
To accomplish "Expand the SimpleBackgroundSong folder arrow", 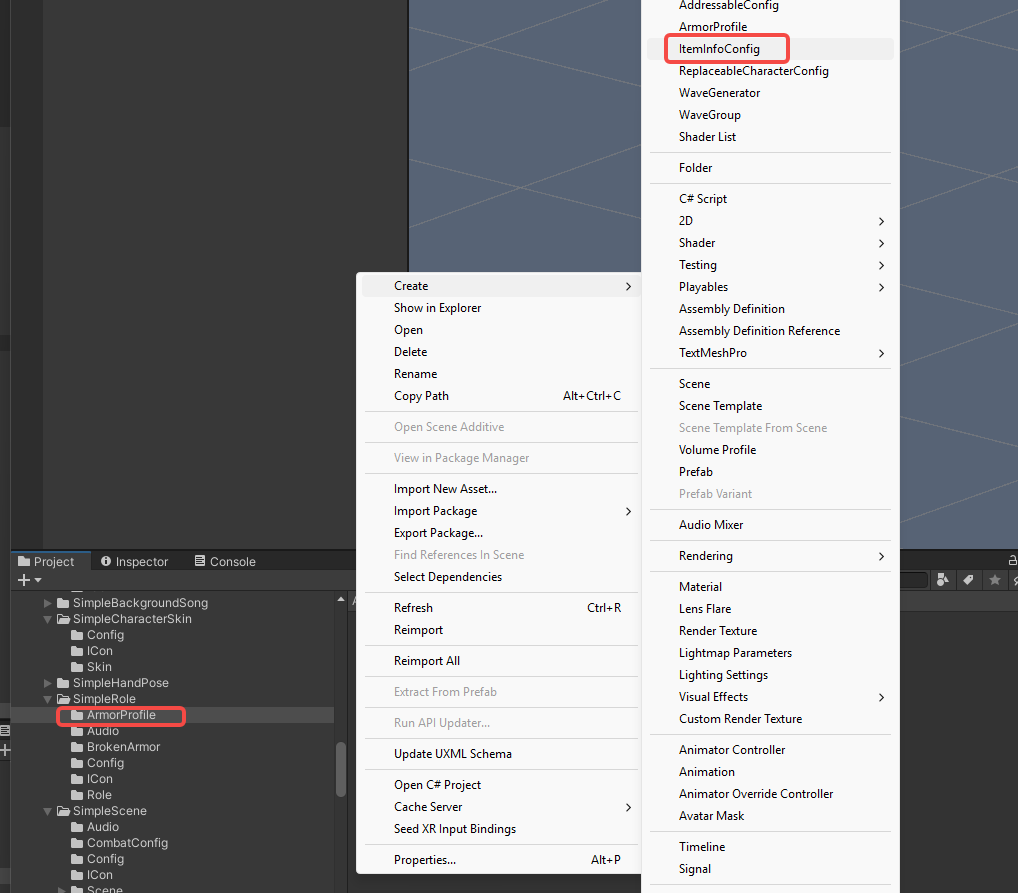I will (47, 603).
